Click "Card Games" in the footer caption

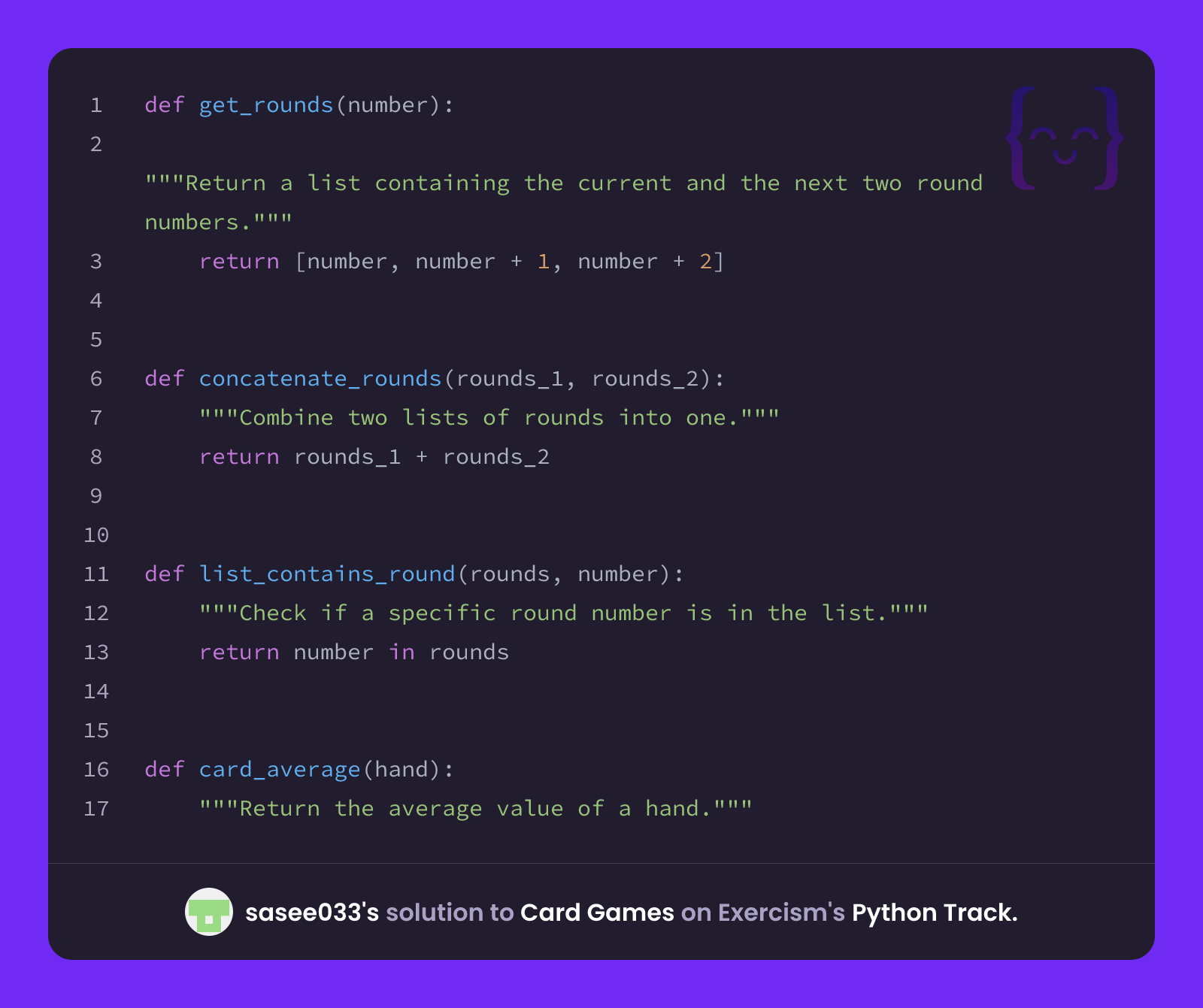point(597,913)
